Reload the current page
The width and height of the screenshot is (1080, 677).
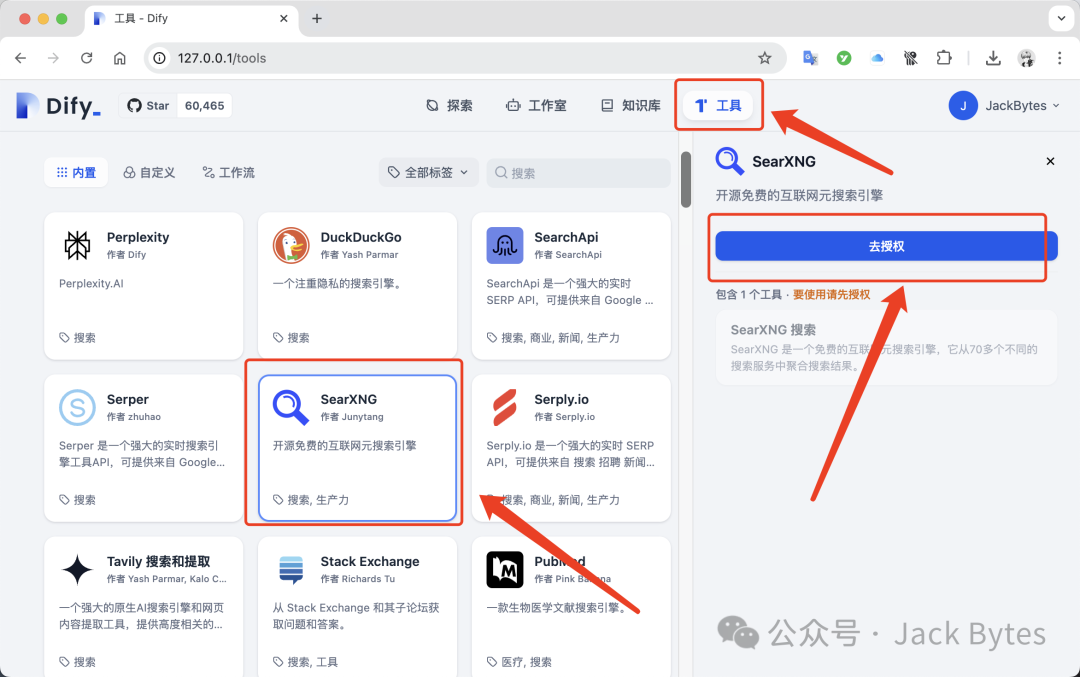(x=87, y=58)
